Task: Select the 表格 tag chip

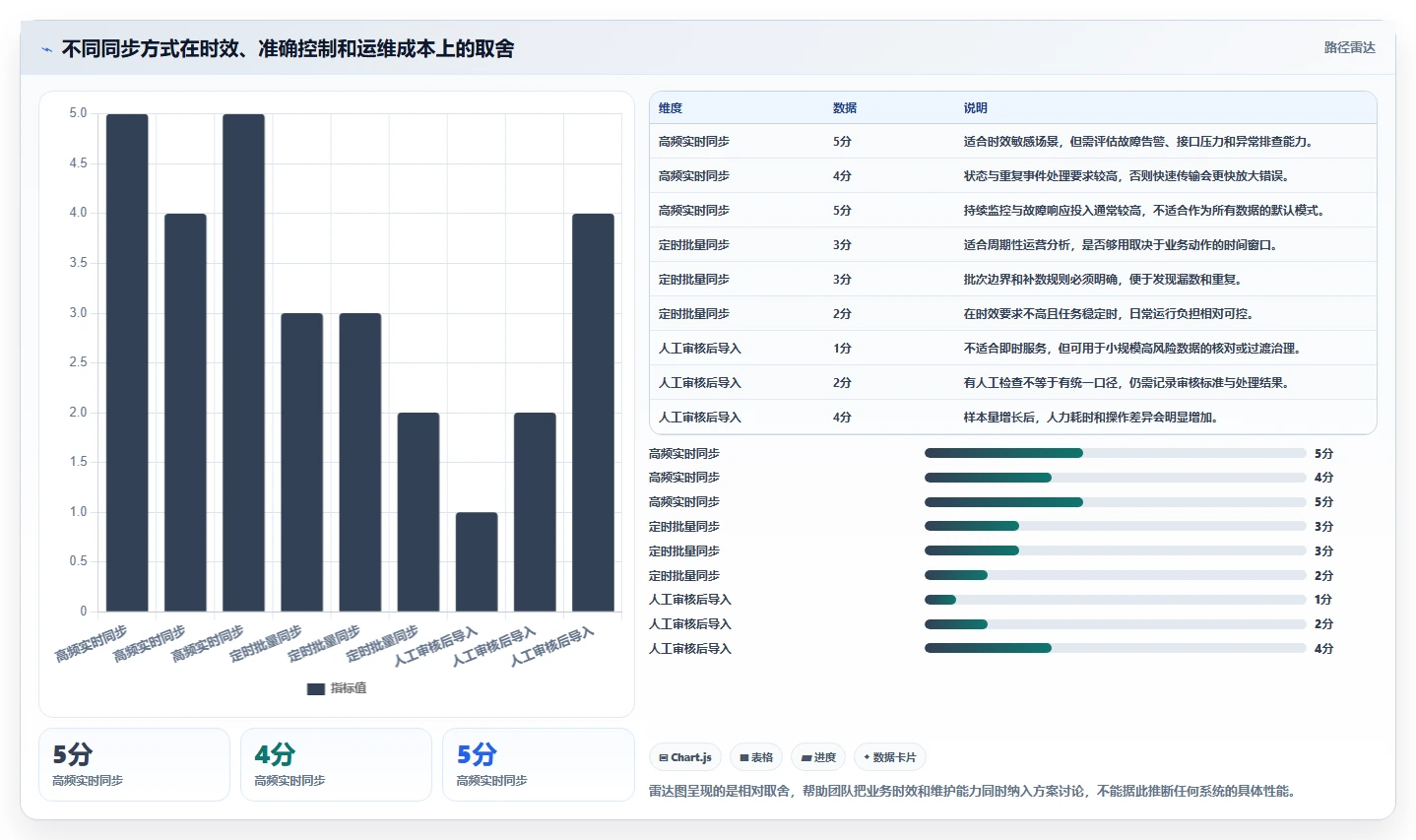Action: 756,757
